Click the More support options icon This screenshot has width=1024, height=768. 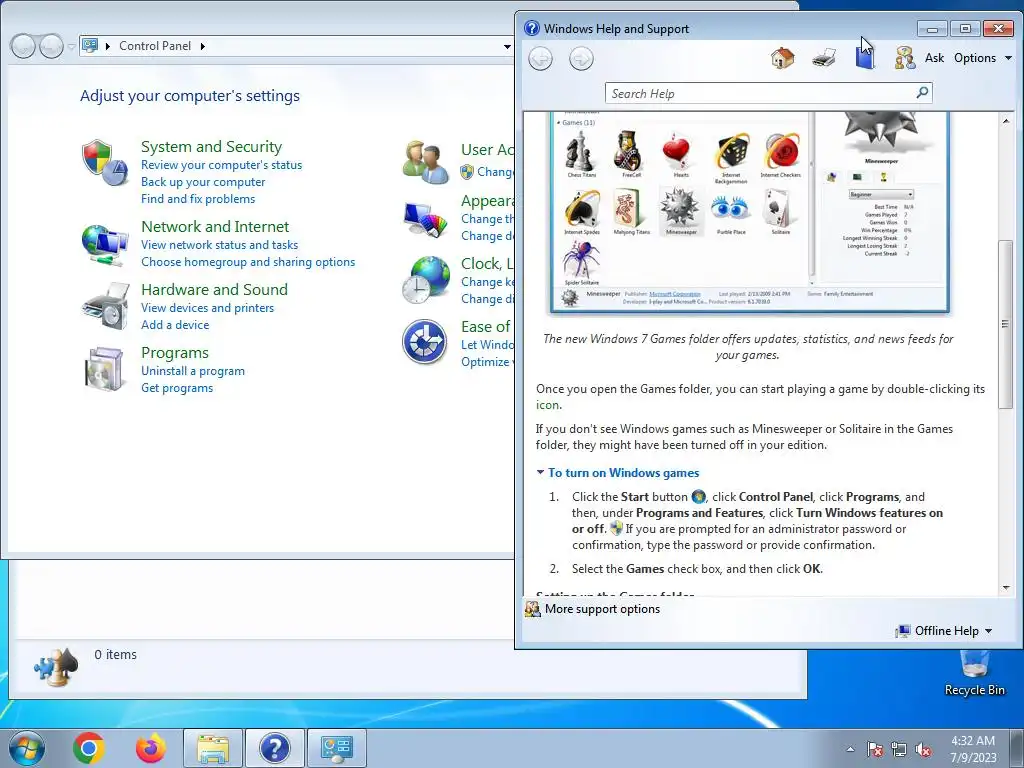coord(533,609)
